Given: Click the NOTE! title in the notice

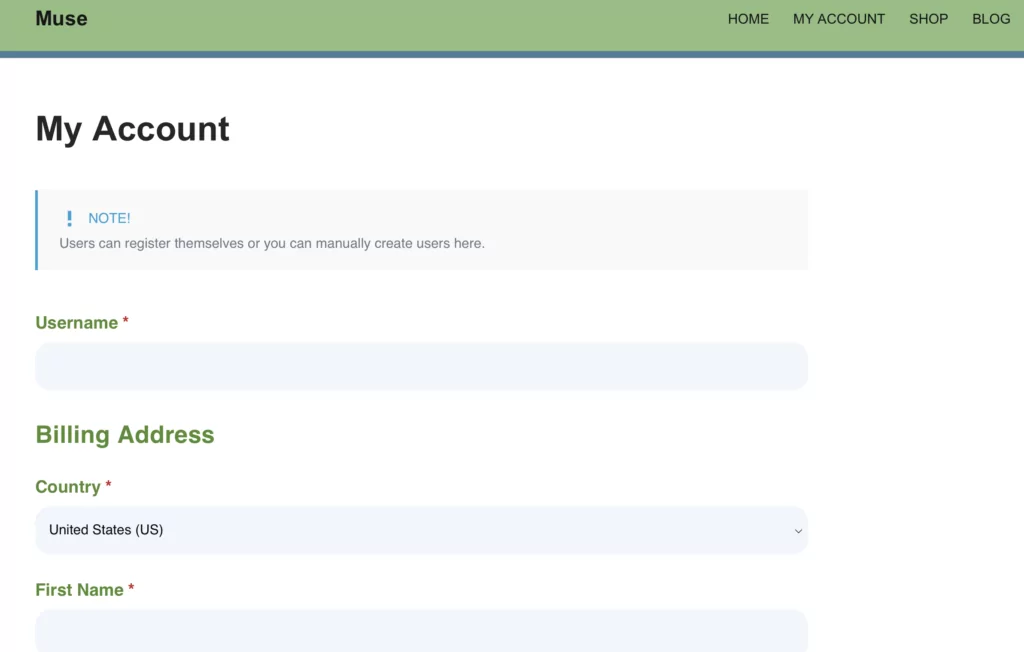Looking at the screenshot, I should 109,218.
